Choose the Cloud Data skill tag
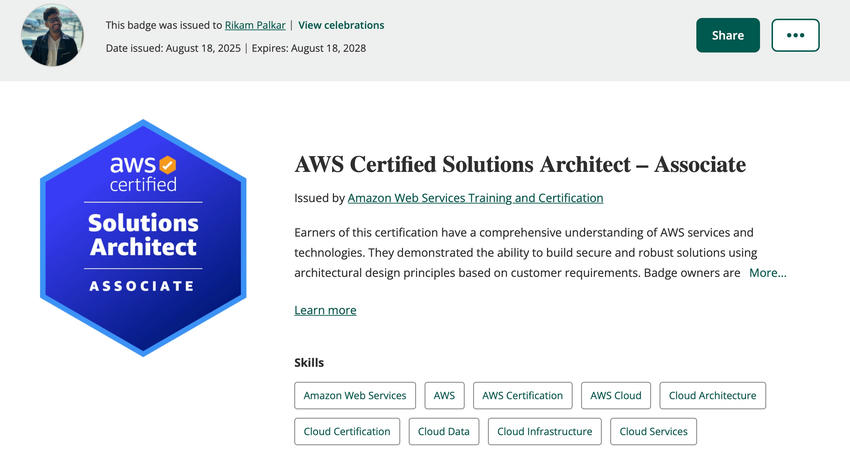Screen dimensions: 850x461 [x=444, y=431]
